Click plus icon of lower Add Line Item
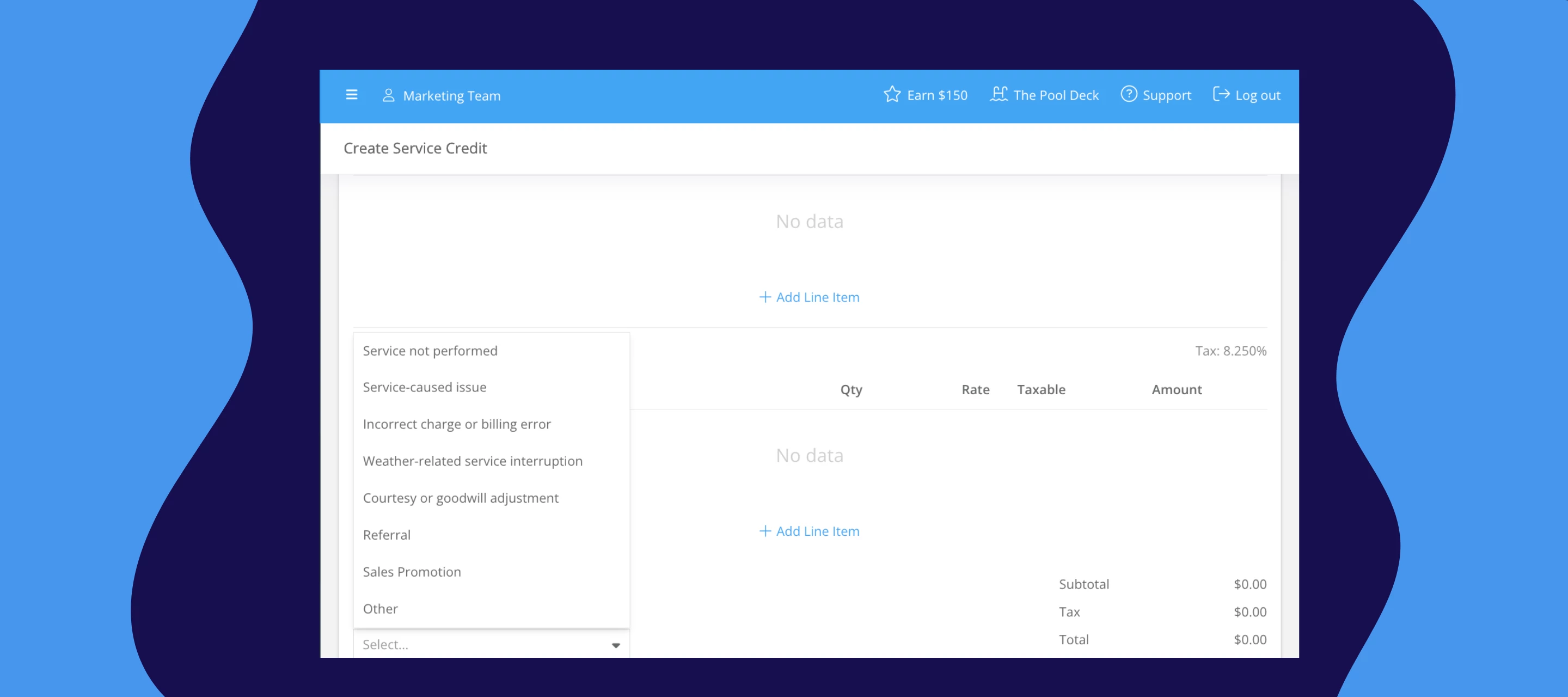The image size is (1568, 697). click(764, 531)
